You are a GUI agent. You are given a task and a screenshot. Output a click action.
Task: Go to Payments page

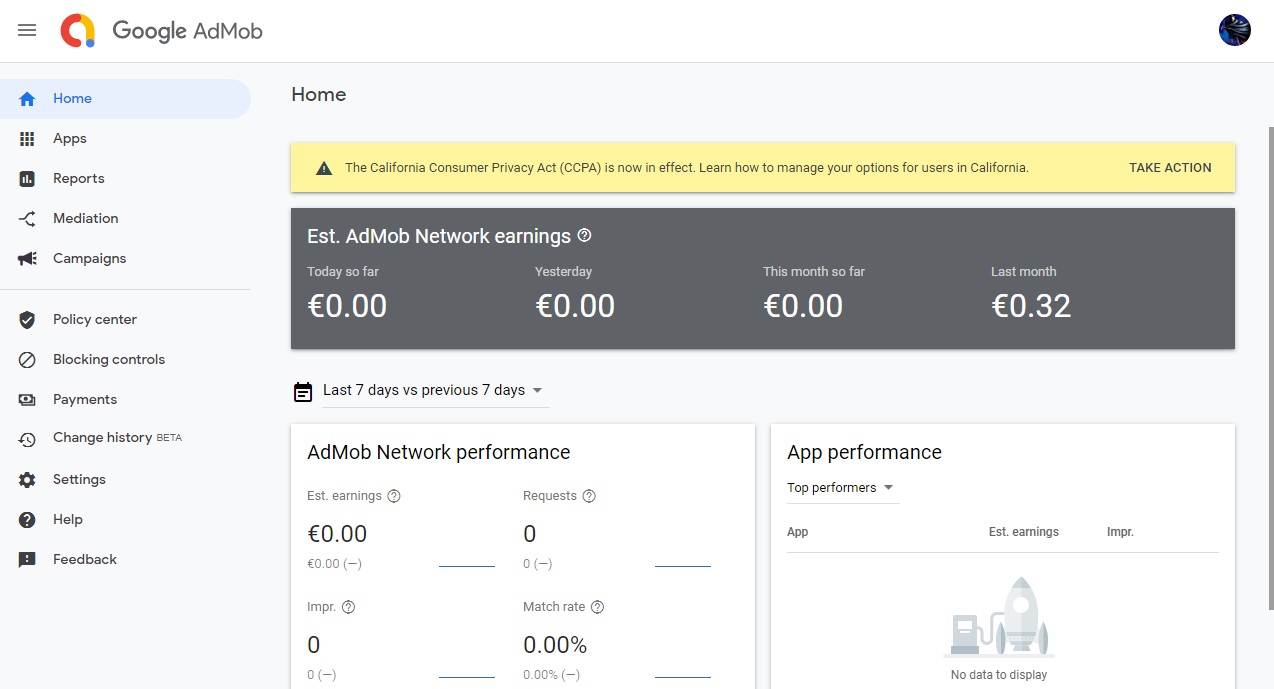pos(125,400)
